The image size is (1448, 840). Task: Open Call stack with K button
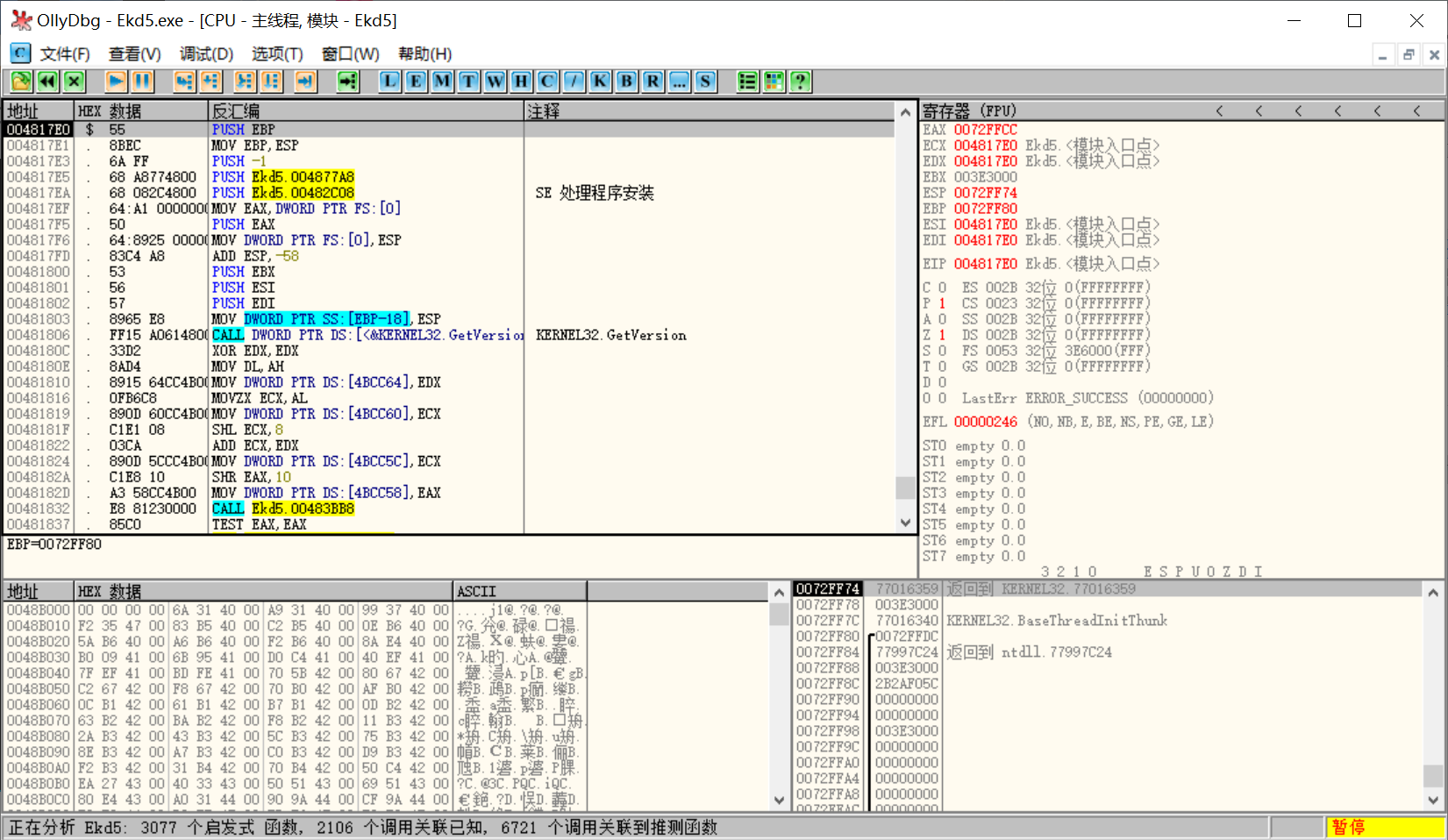coord(600,82)
